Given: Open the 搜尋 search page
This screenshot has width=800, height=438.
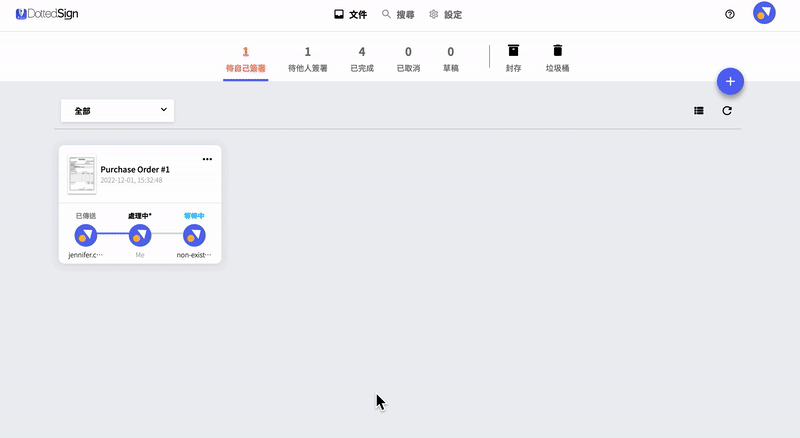Looking at the screenshot, I should click(398, 14).
